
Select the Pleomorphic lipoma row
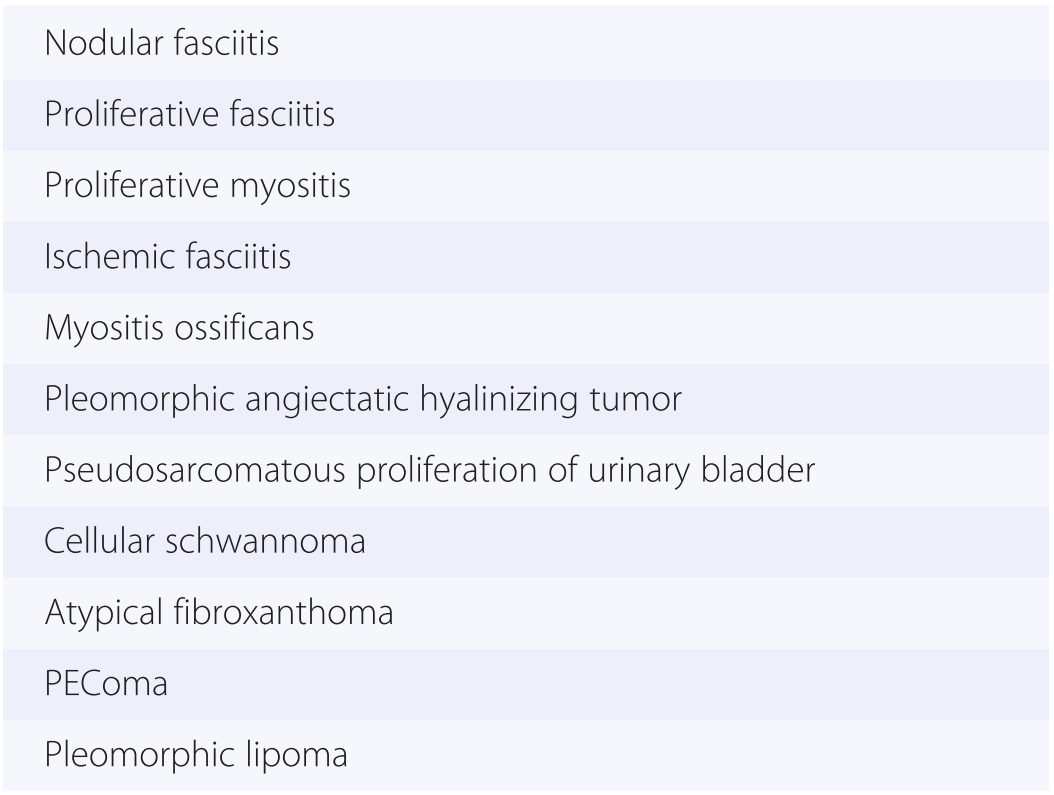click(x=196, y=755)
